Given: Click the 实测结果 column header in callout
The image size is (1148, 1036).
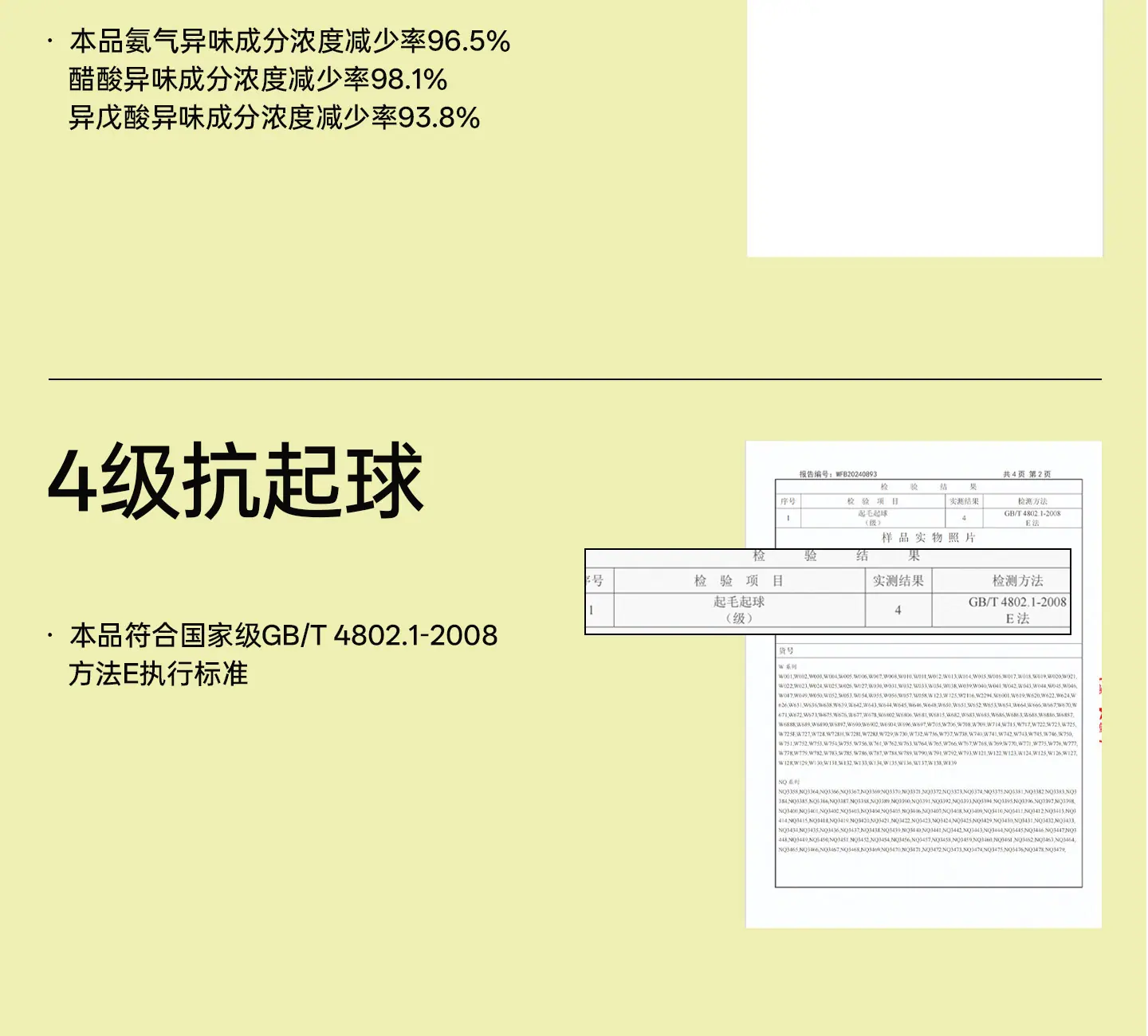Looking at the screenshot, I should [898, 580].
